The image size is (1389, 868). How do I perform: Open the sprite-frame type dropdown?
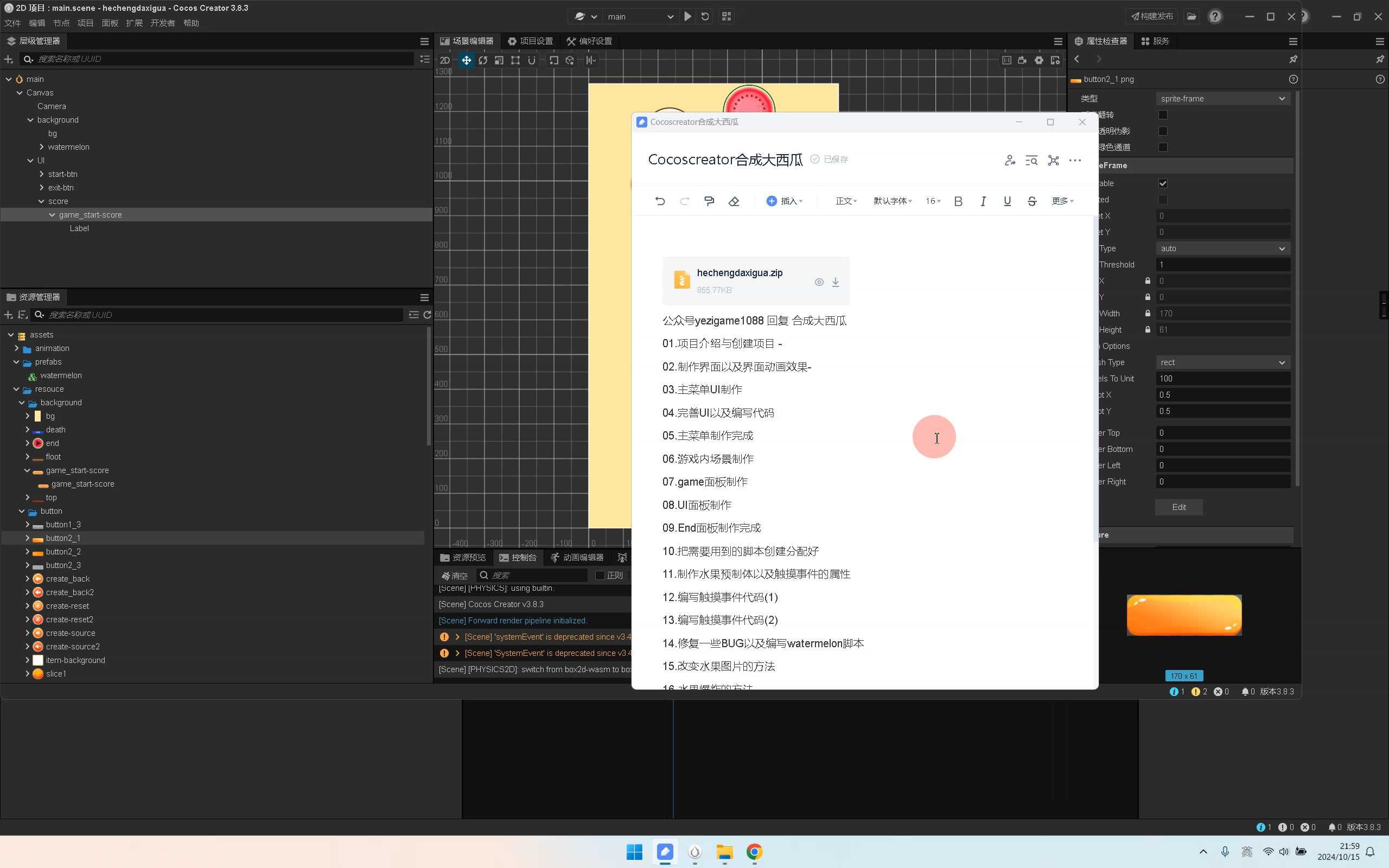(1222, 99)
